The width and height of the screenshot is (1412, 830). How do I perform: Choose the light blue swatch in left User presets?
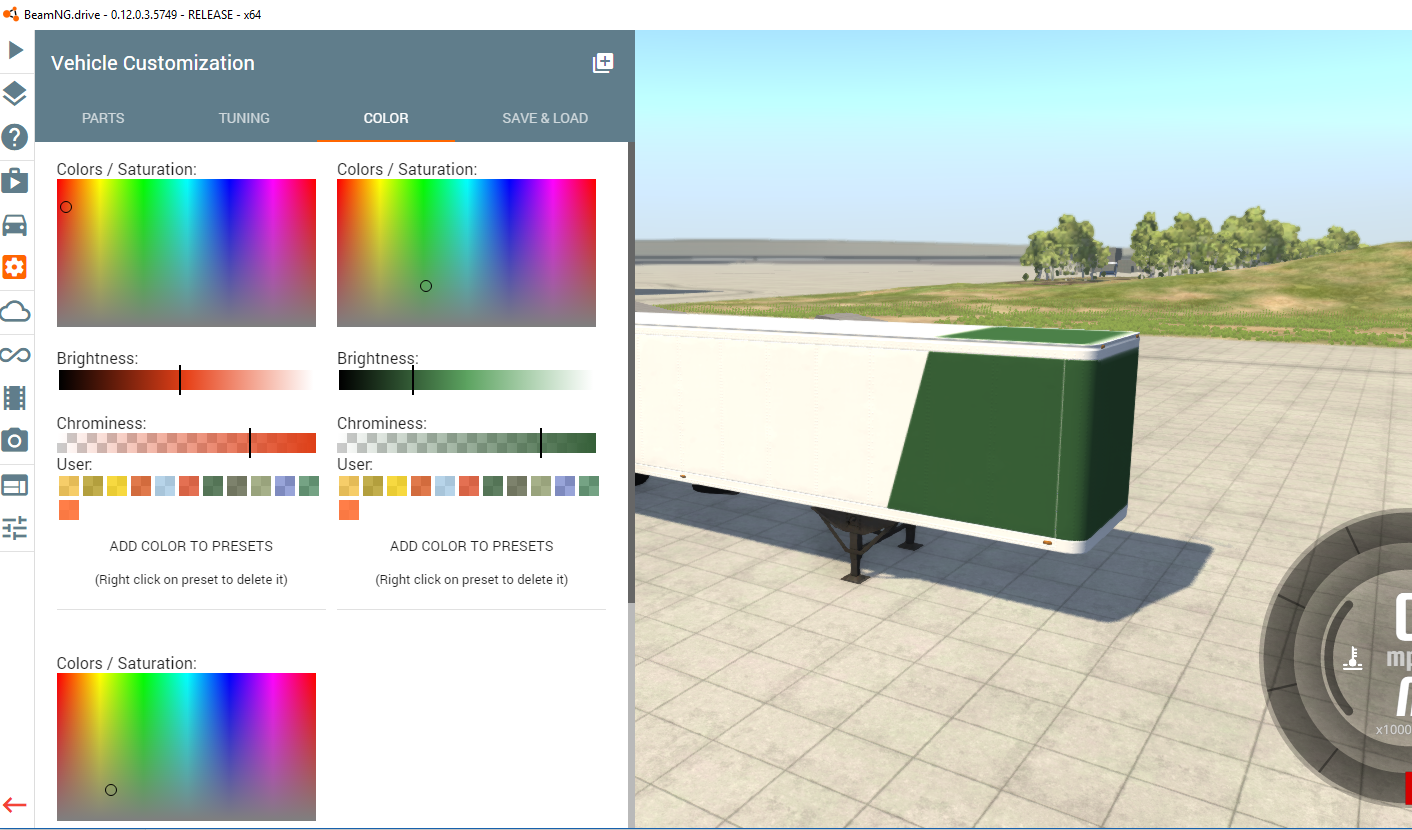[164, 486]
